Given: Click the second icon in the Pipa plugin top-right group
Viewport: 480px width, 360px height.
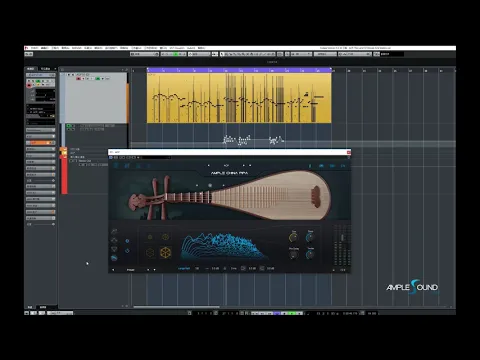Looking at the screenshot, I should [321, 166].
